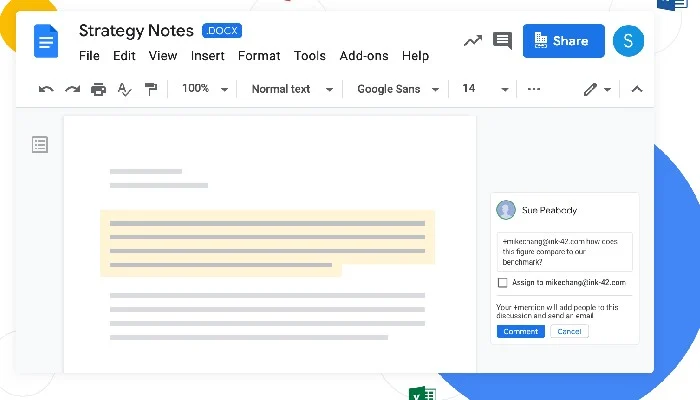This screenshot has height=400, width=700.
Task: Open the Add-ons menu
Action: click(x=364, y=56)
